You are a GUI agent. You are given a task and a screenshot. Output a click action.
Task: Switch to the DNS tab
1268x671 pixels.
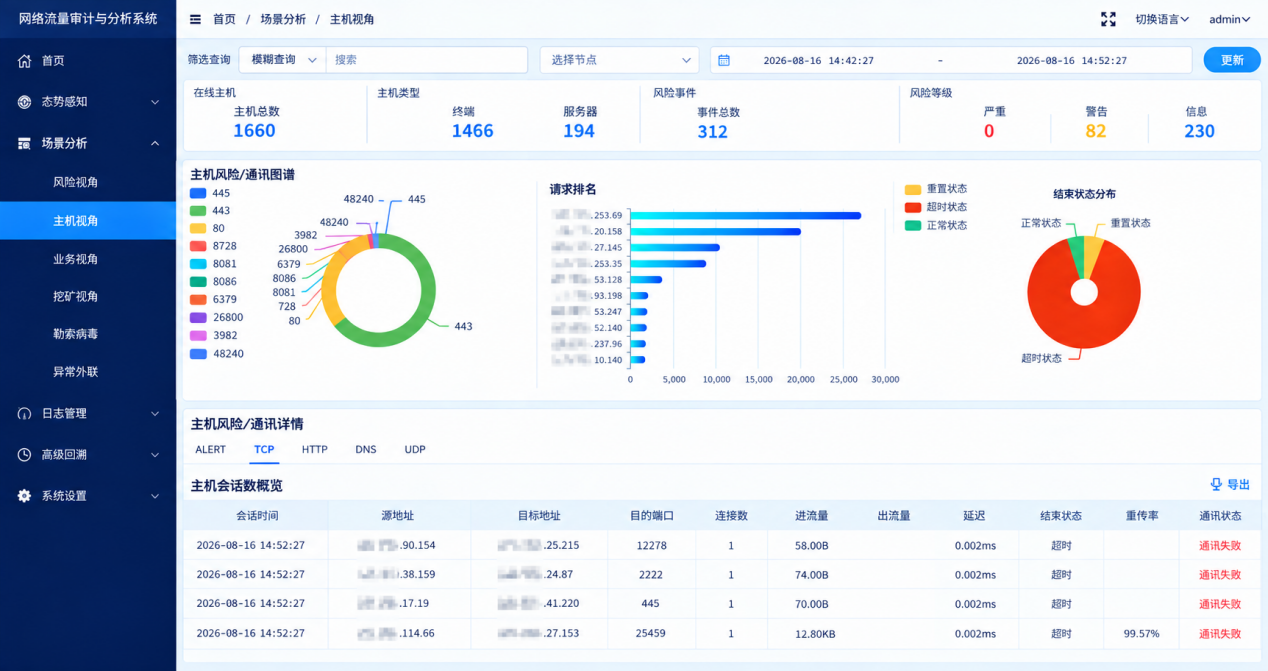coord(366,450)
